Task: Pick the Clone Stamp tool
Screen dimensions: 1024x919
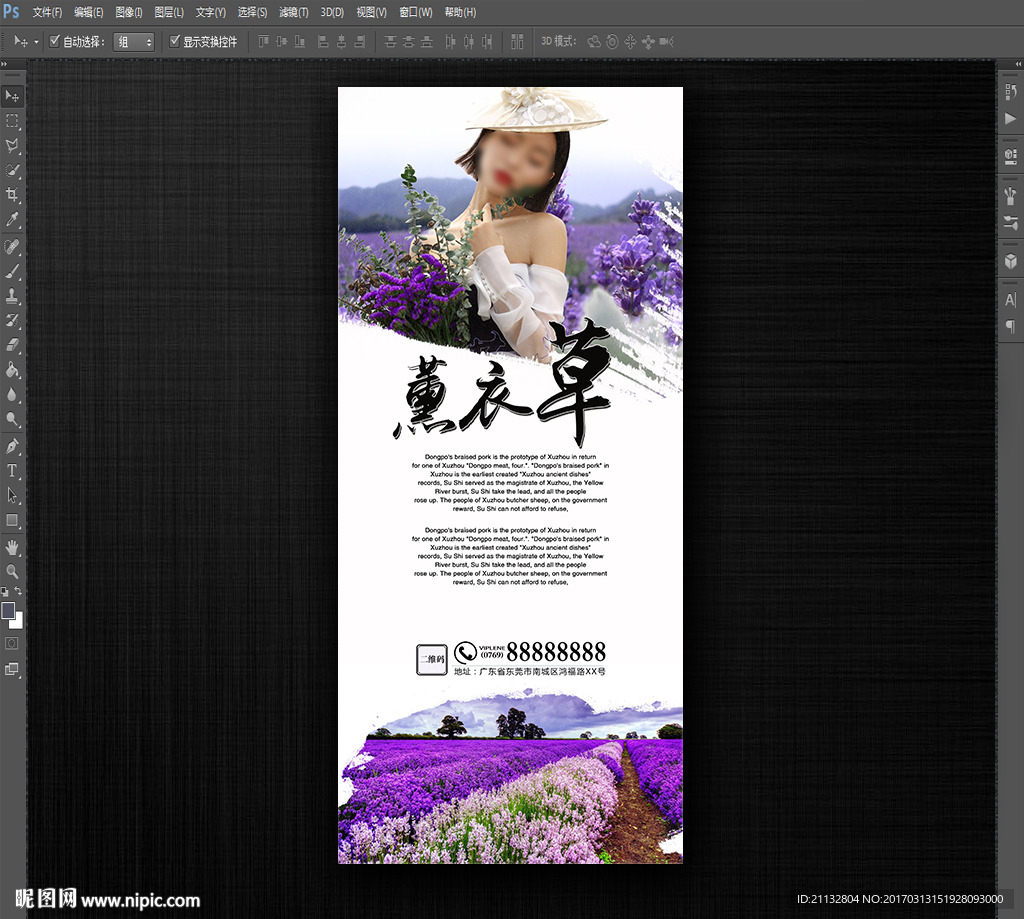Action: pos(12,296)
